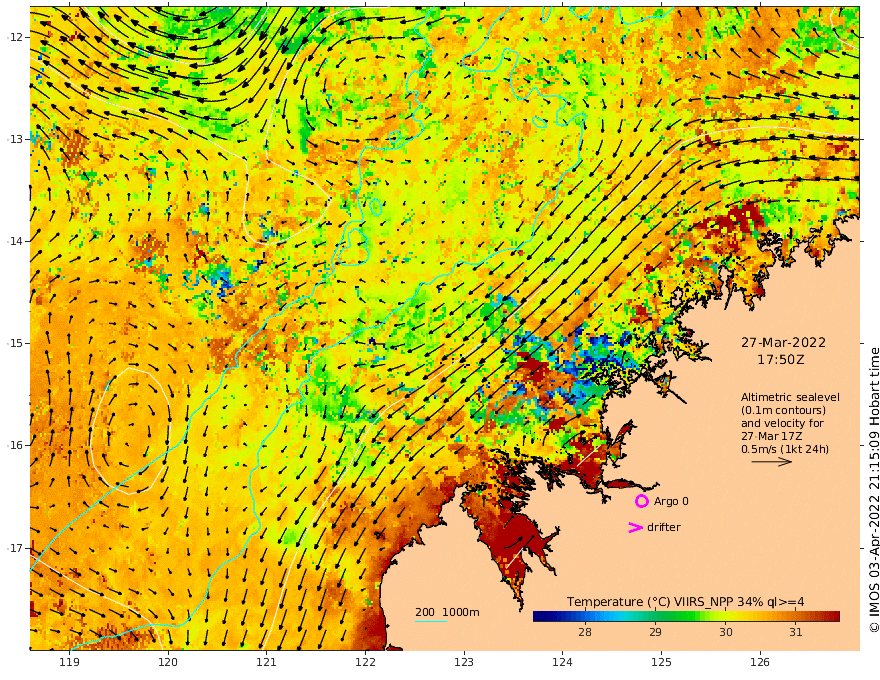Click the temperature color bar legend
Viewport: 880px width, 680px height.
coord(686,616)
